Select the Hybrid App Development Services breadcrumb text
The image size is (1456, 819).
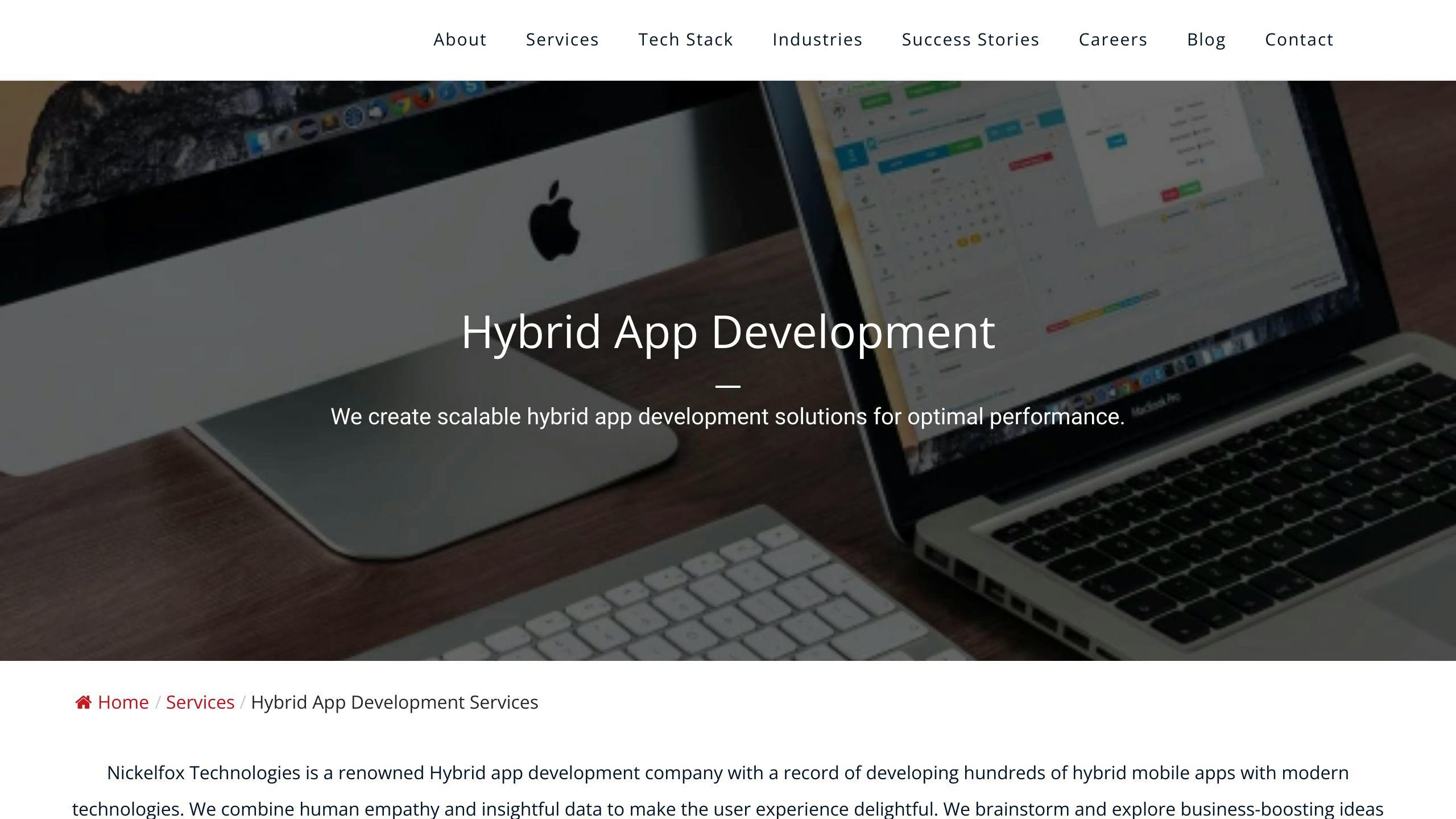395,702
